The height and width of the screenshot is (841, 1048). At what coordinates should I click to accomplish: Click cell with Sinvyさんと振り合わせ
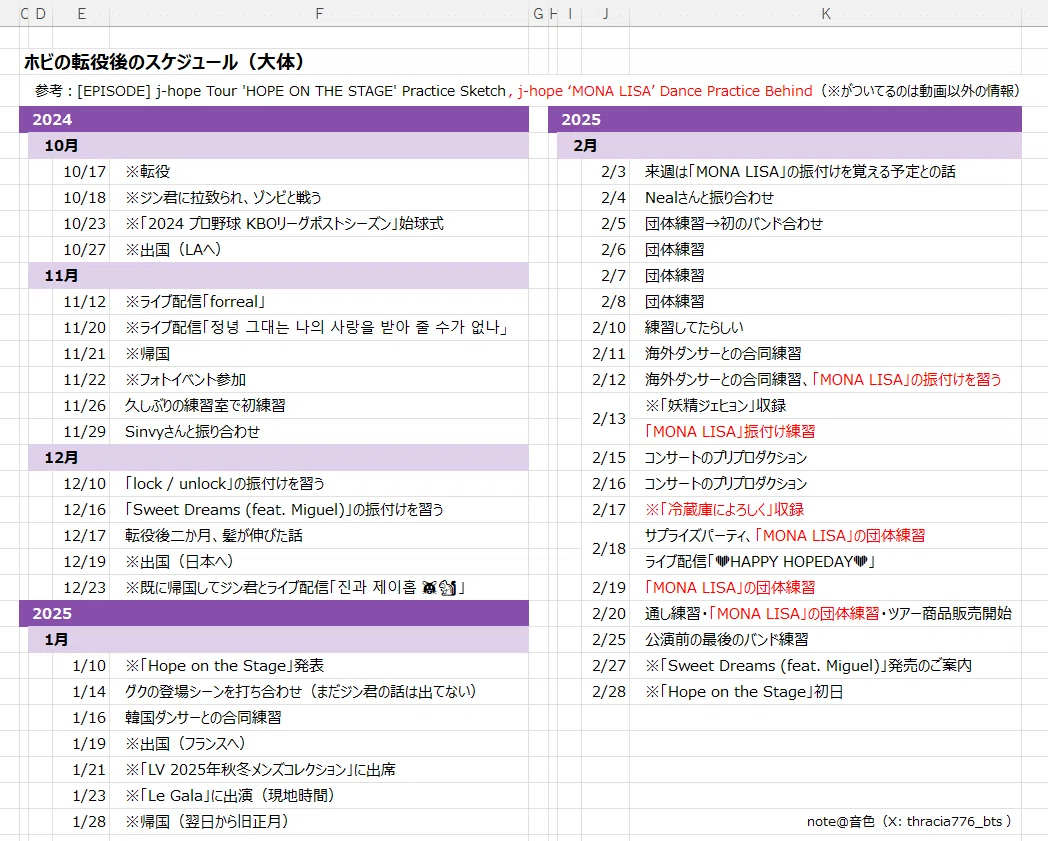[x=319, y=431]
